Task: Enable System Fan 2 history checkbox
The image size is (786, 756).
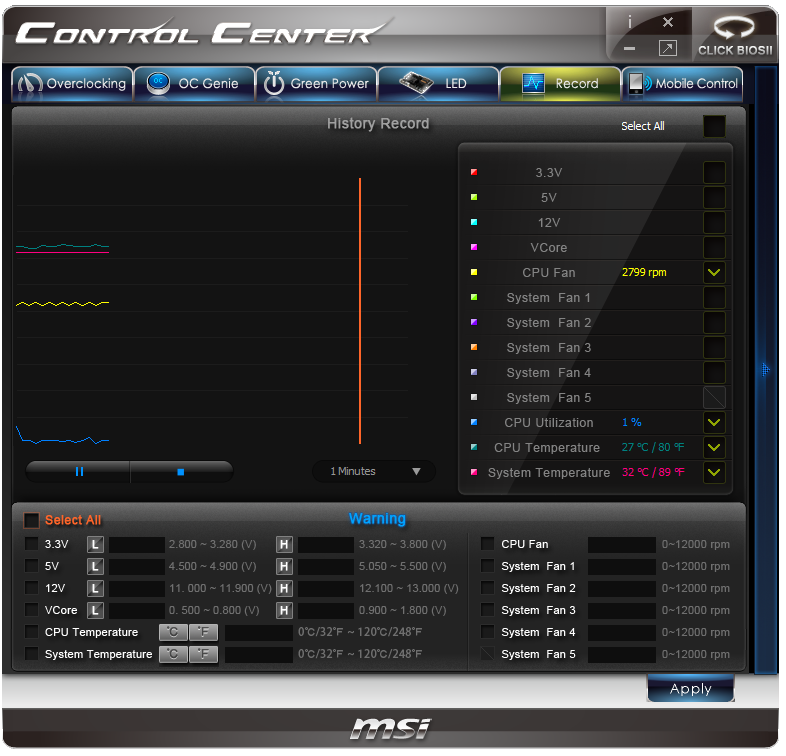Action: click(714, 323)
